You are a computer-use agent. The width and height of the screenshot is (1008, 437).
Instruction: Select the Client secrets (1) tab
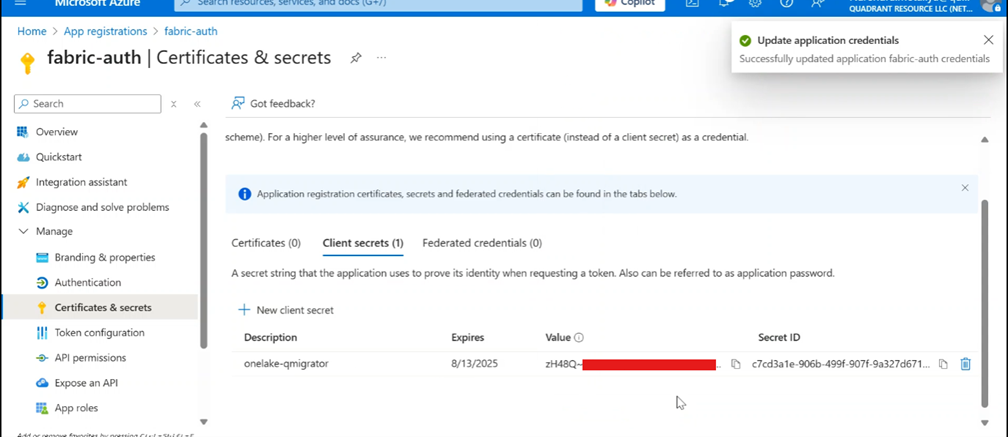(363, 243)
